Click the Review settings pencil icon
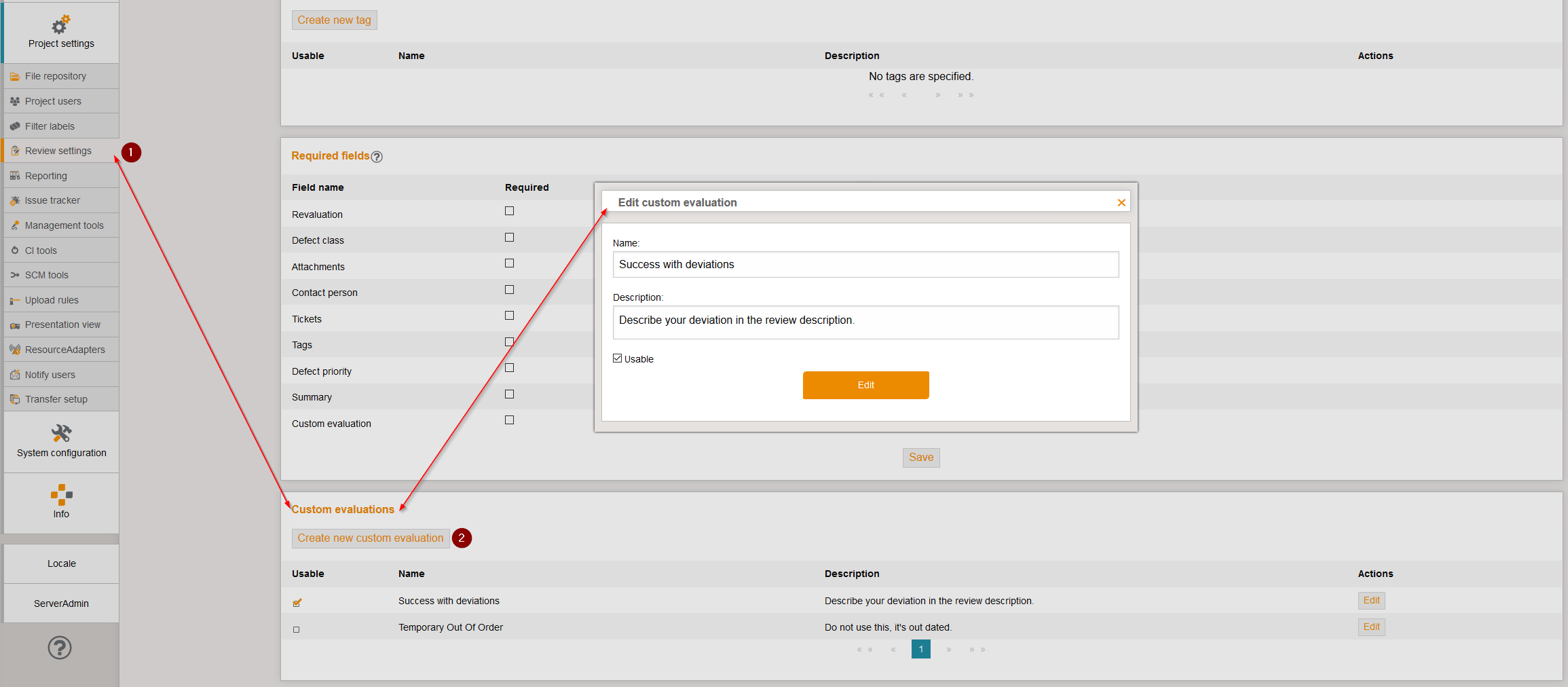Viewport: 1568px width, 687px height. click(x=15, y=150)
